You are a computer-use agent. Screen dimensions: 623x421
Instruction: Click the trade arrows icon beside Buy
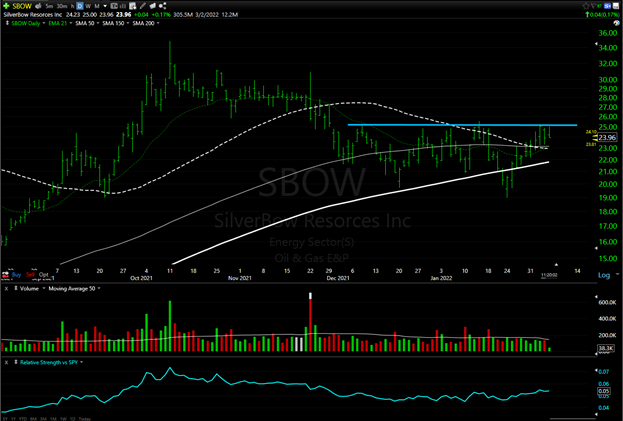pos(5,274)
